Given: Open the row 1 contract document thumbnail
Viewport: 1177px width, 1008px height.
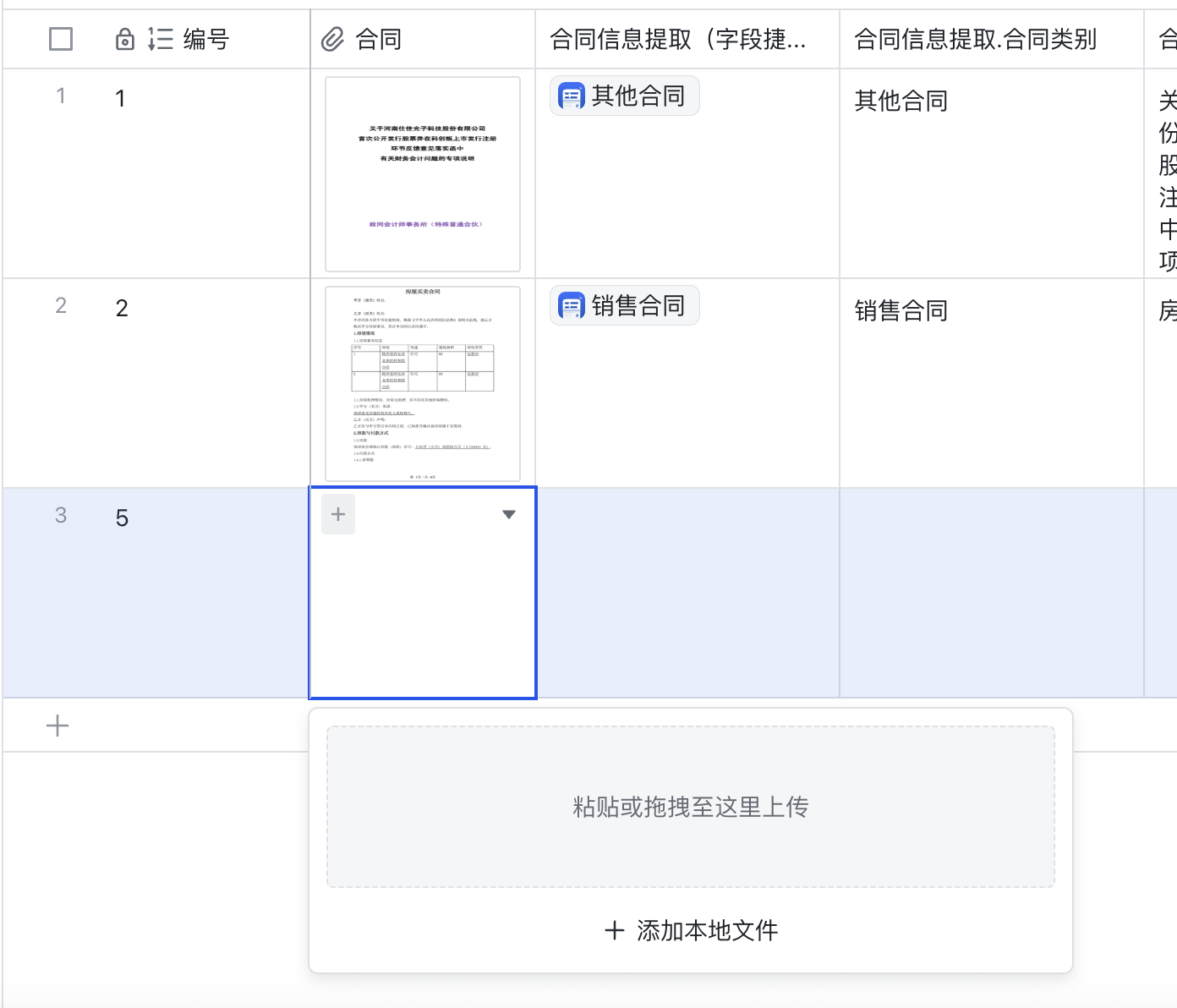Looking at the screenshot, I should tap(423, 174).
